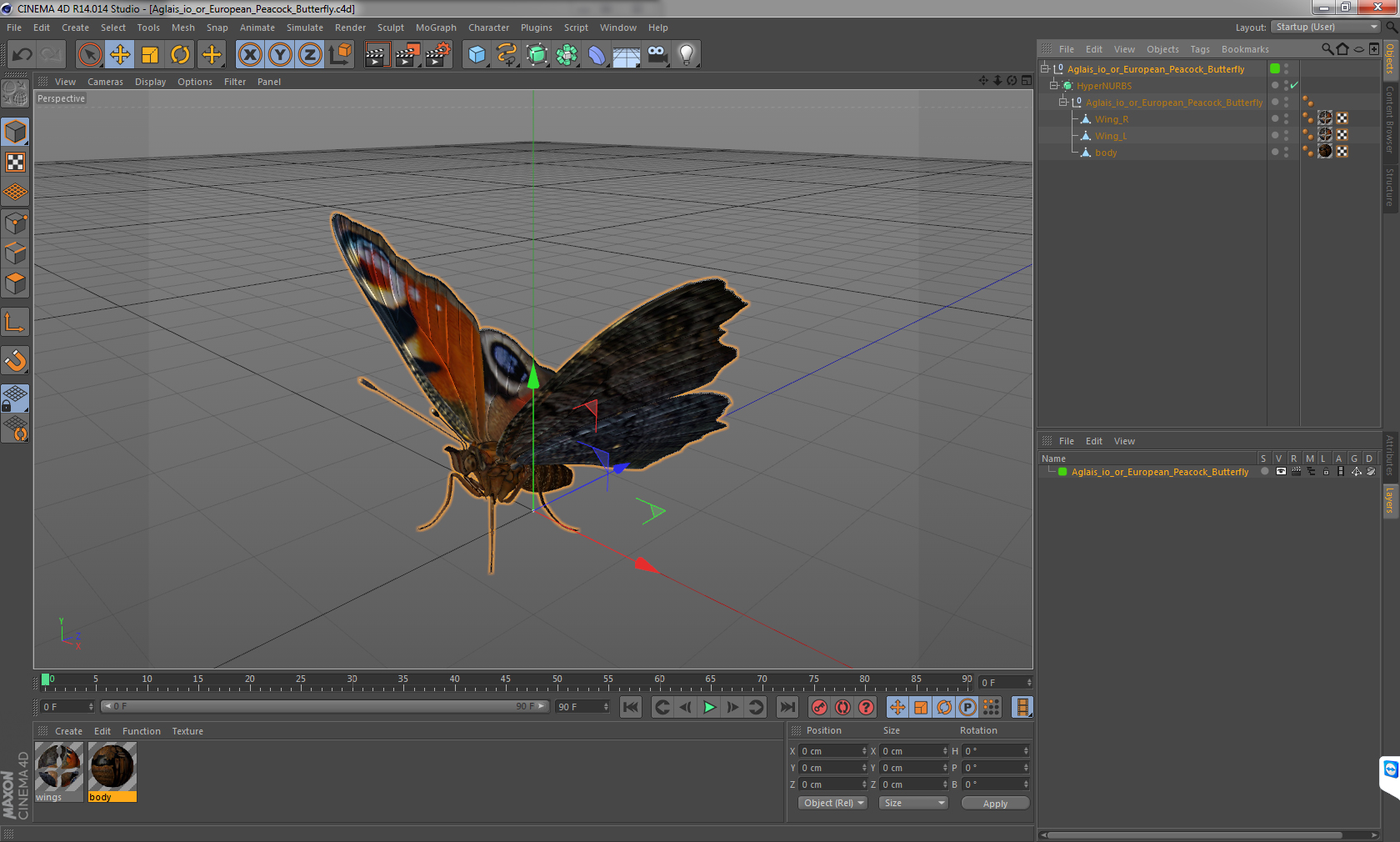Open the File menu
Screen dimensions: 1400x842
[14, 28]
